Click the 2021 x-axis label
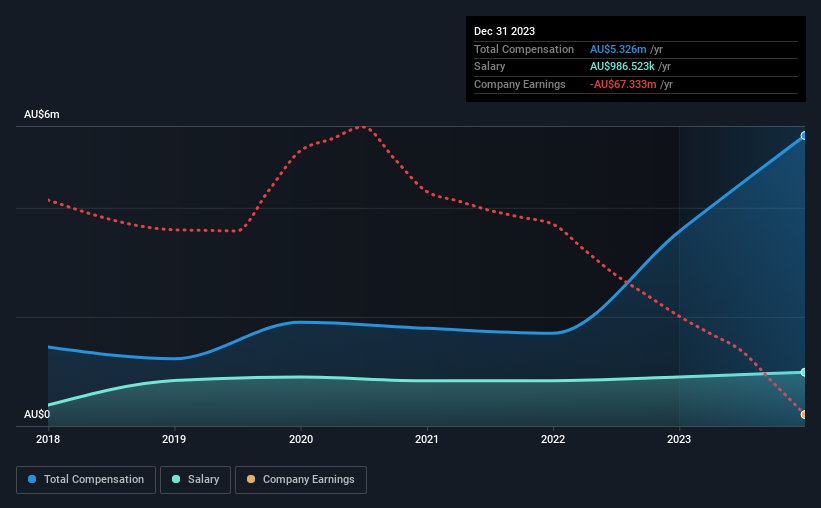 coord(427,439)
